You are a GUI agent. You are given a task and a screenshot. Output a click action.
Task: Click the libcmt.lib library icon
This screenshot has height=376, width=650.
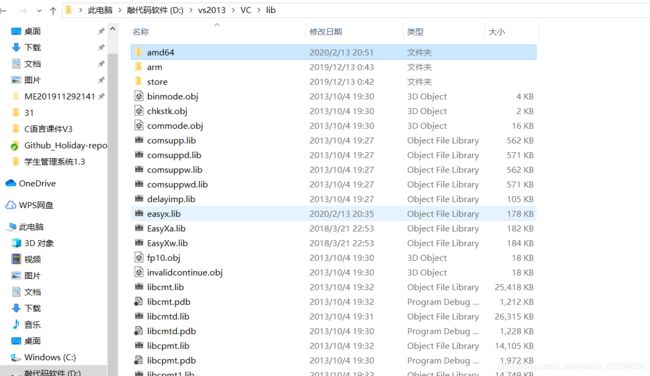(x=139, y=287)
